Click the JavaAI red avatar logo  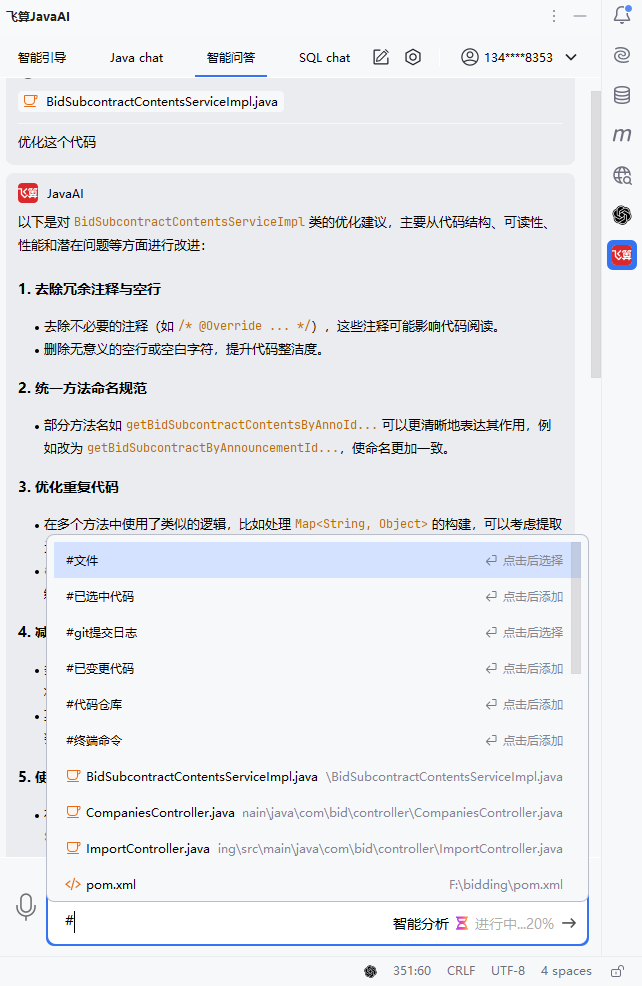28,193
